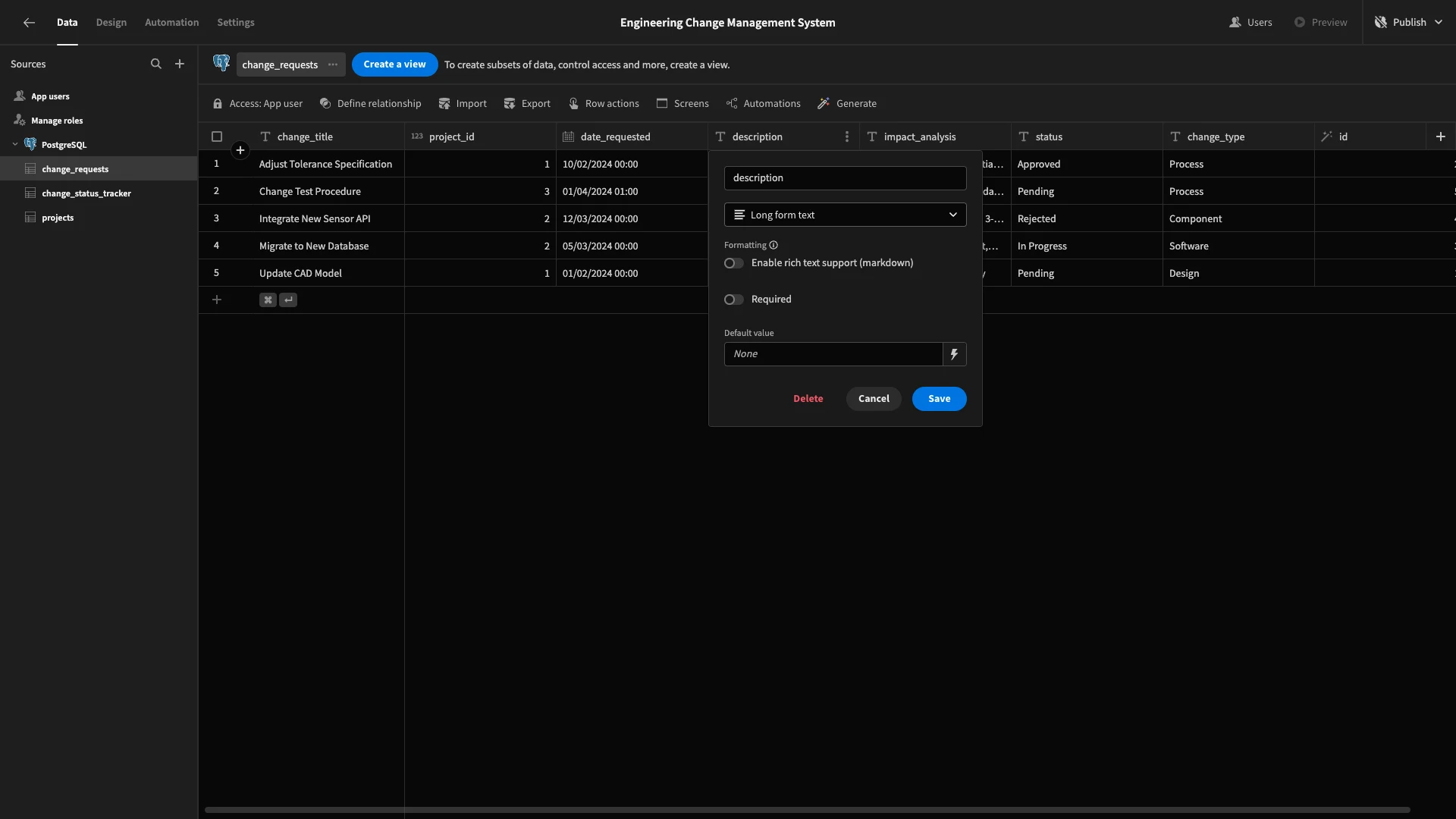Go back using the left arrow icon
This screenshot has height=819, width=1456.
(x=29, y=23)
